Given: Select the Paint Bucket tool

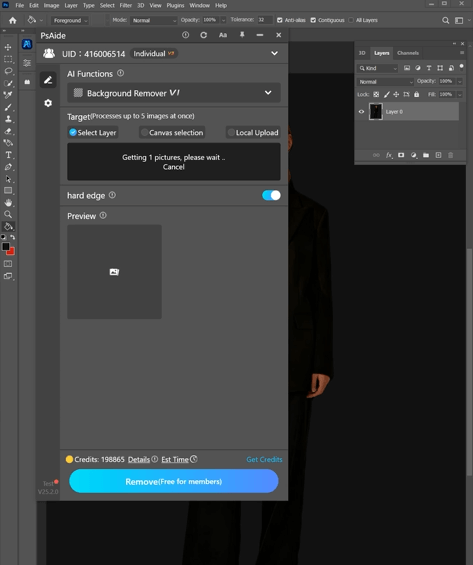Looking at the screenshot, I should (x=8, y=227).
